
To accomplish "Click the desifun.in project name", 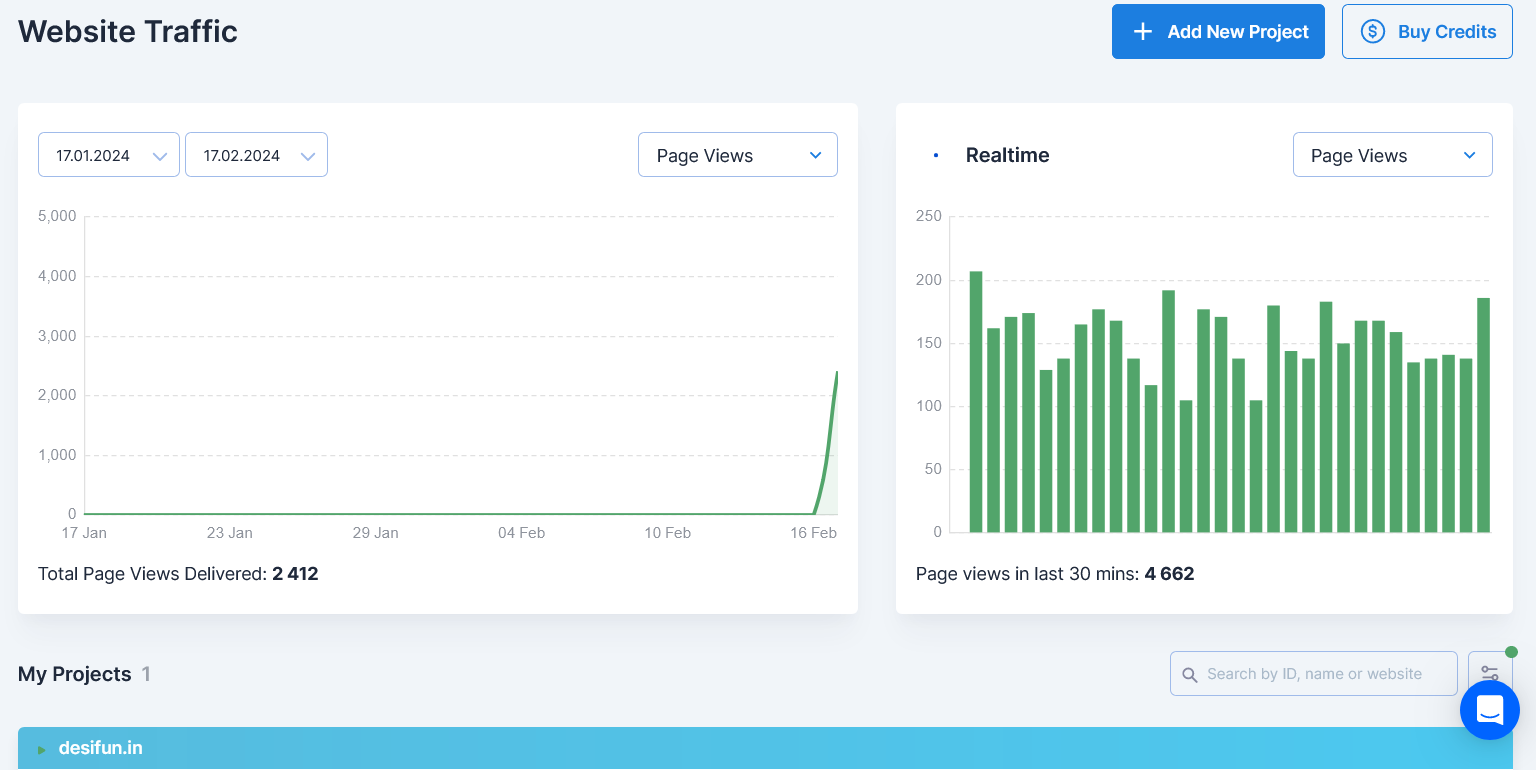I will tap(100, 748).
